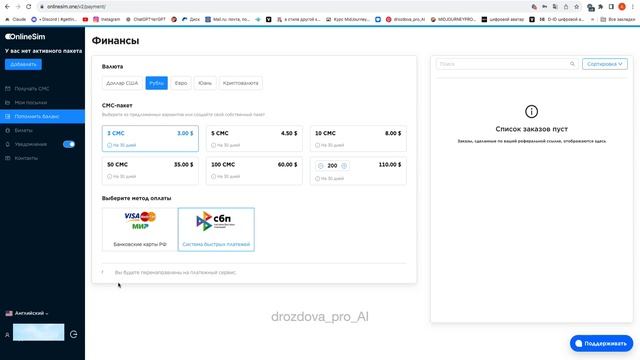Open the Английский language dropdown

click(x=27, y=313)
